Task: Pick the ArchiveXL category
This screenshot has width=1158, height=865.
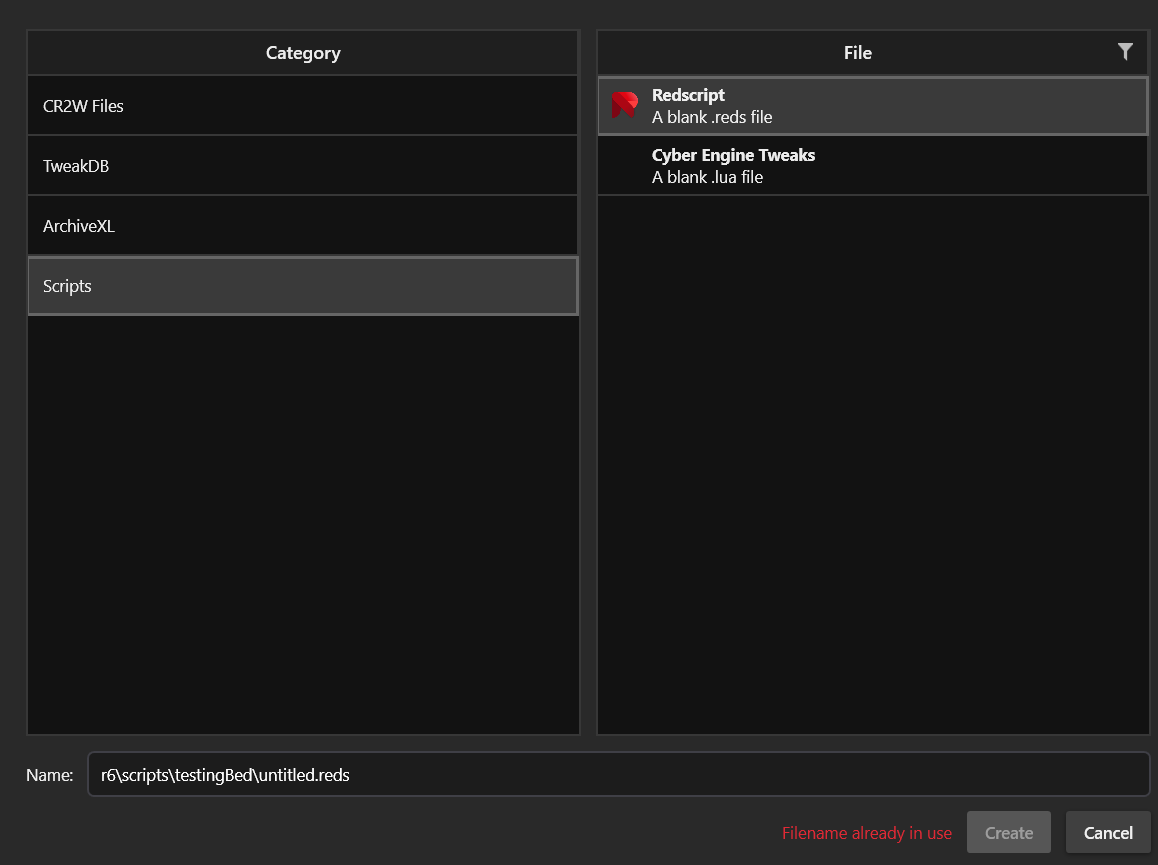Action: click(303, 225)
